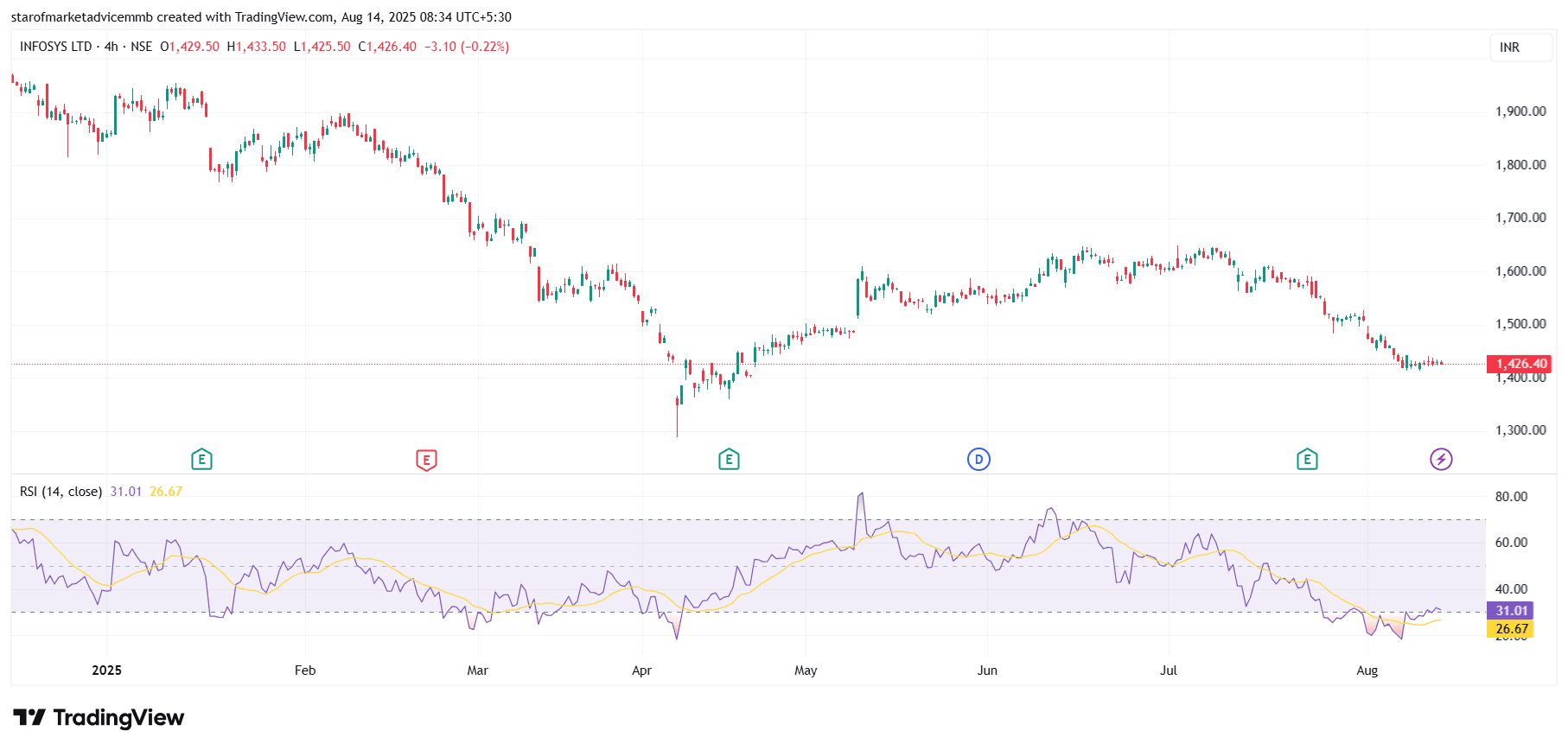
Task: Select the RSI (14, close) indicator title
Action: pos(61,492)
